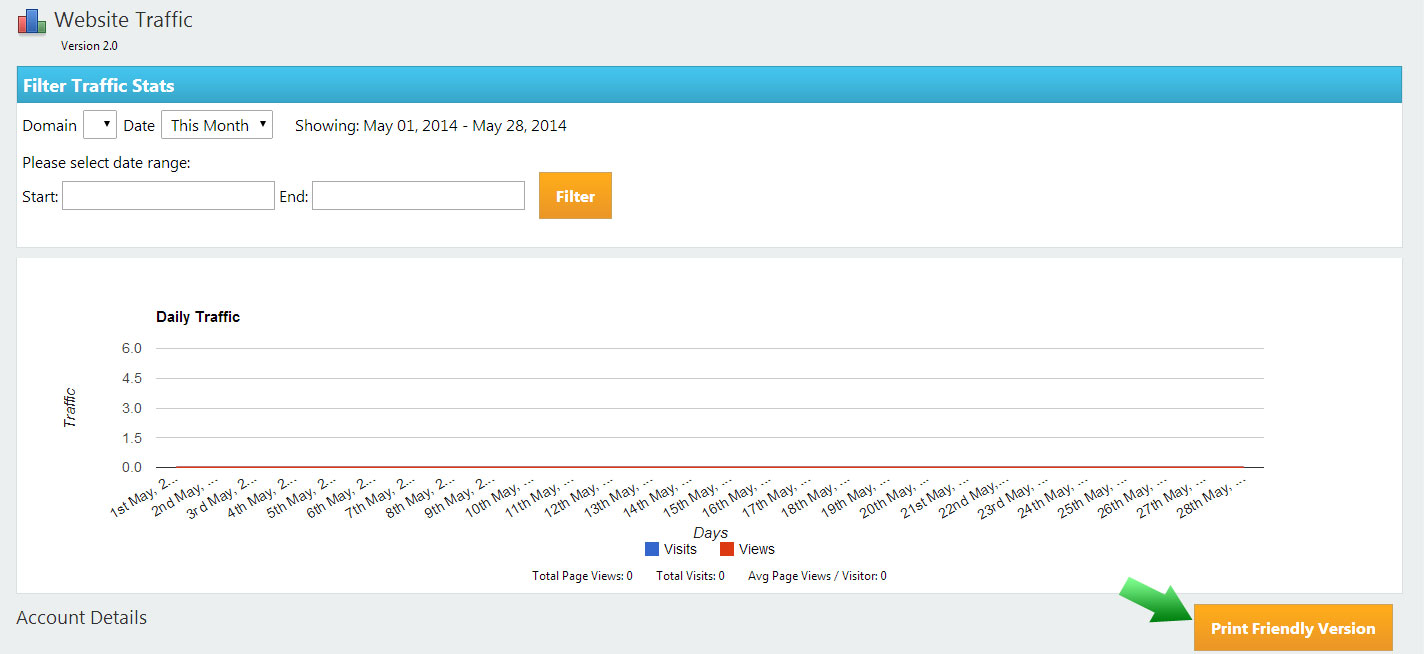The height and width of the screenshot is (654, 1424).
Task: Click the Website Traffic heading text
Action: (x=123, y=19)
